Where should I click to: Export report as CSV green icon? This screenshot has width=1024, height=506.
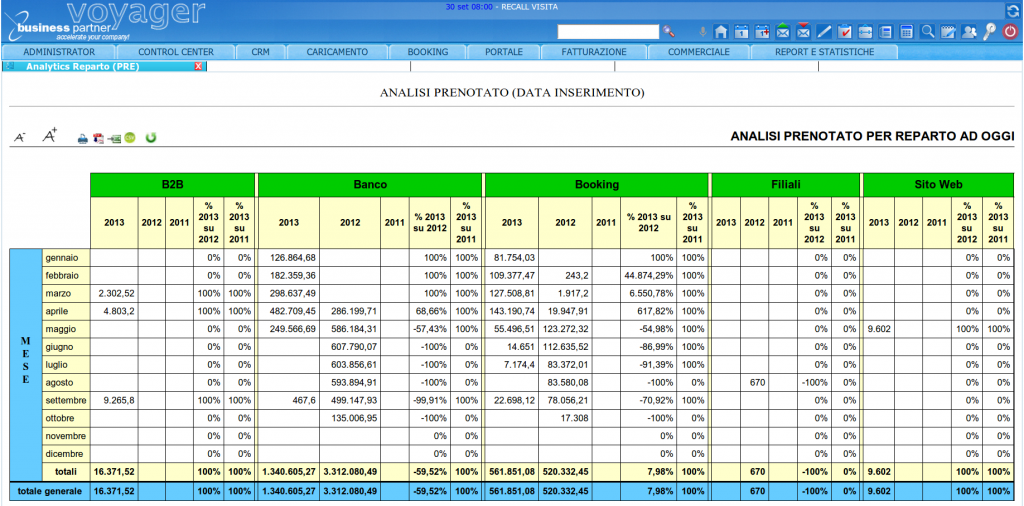(x=130, y=138)
